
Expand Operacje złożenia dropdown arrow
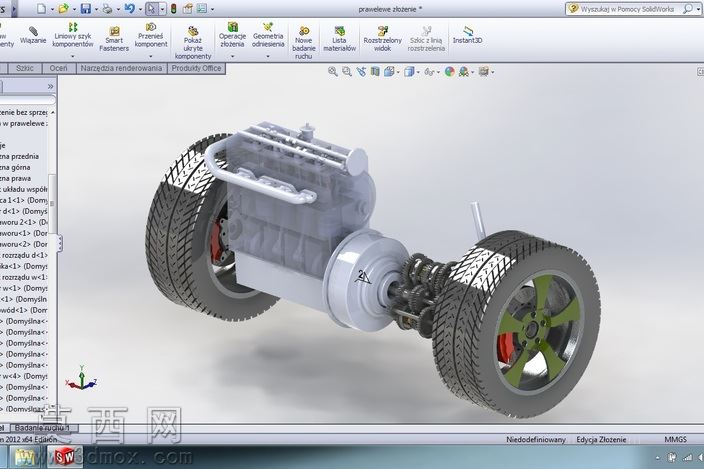(233, 57)
